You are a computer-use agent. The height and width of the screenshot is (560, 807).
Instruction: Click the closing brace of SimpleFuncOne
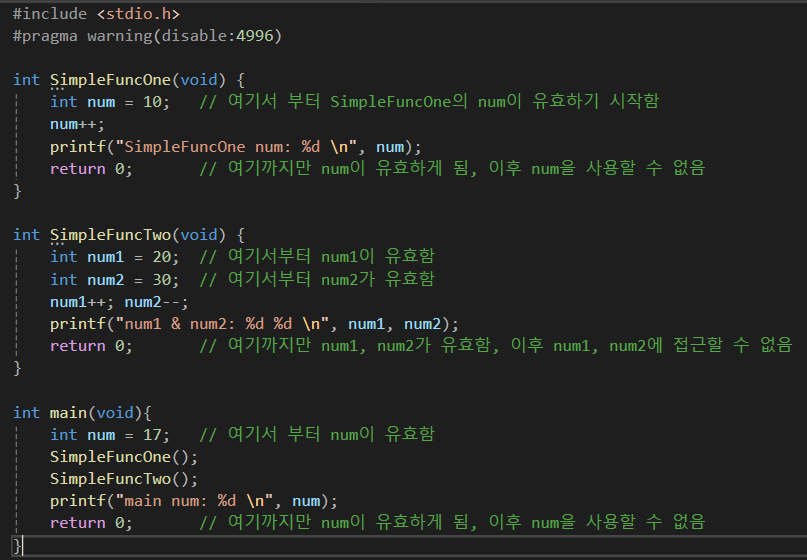point(17,191)
